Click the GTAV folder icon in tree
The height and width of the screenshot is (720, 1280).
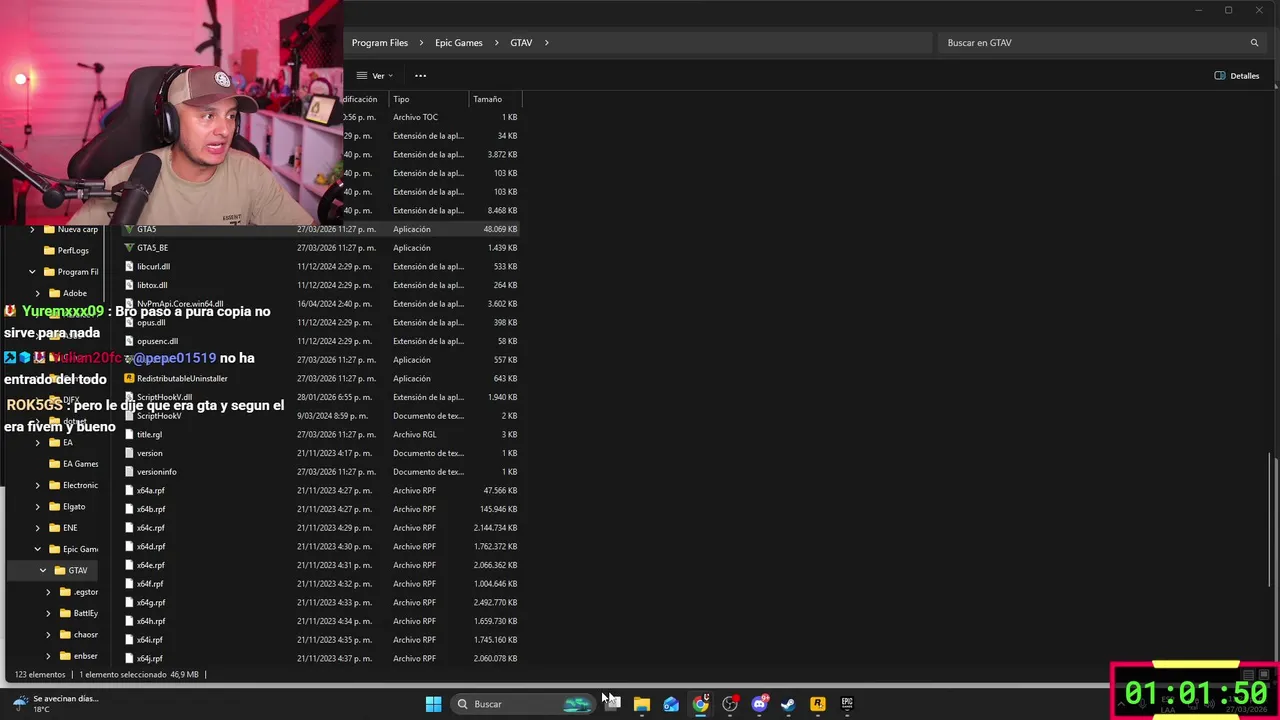(60, 570)
